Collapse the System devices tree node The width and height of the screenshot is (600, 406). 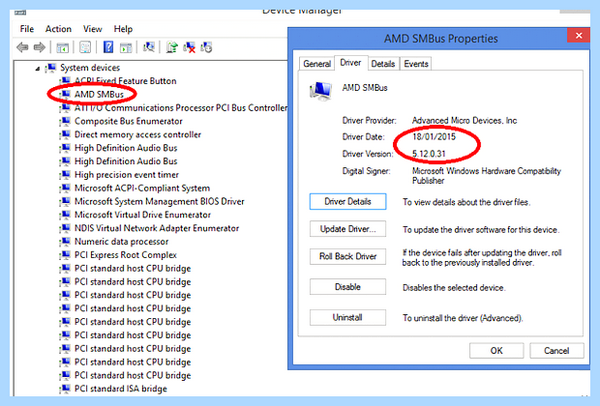pyautogui.click(x=38, y=68)
